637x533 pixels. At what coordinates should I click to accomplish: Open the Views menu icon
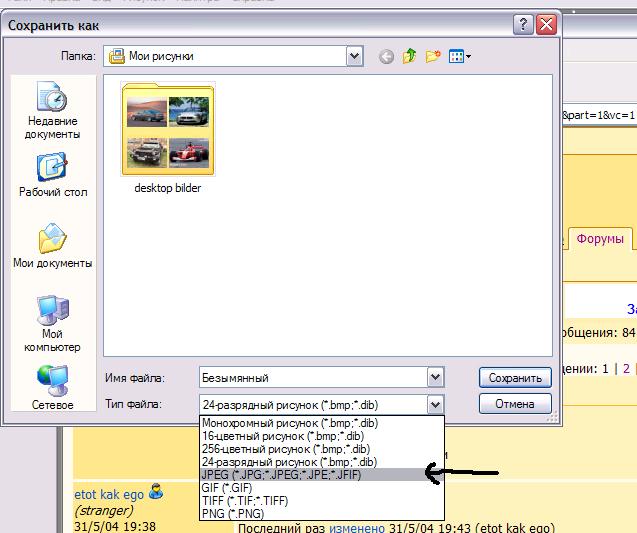[x=460, y=57]
